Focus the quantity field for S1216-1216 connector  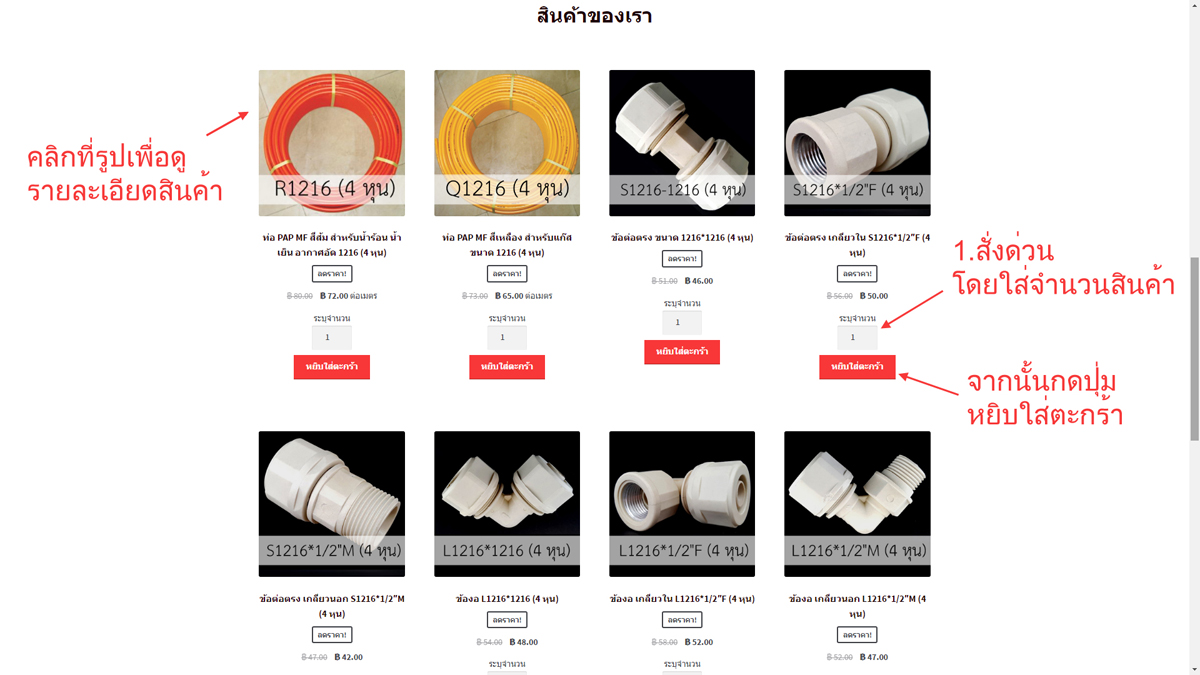click(682, 323)
